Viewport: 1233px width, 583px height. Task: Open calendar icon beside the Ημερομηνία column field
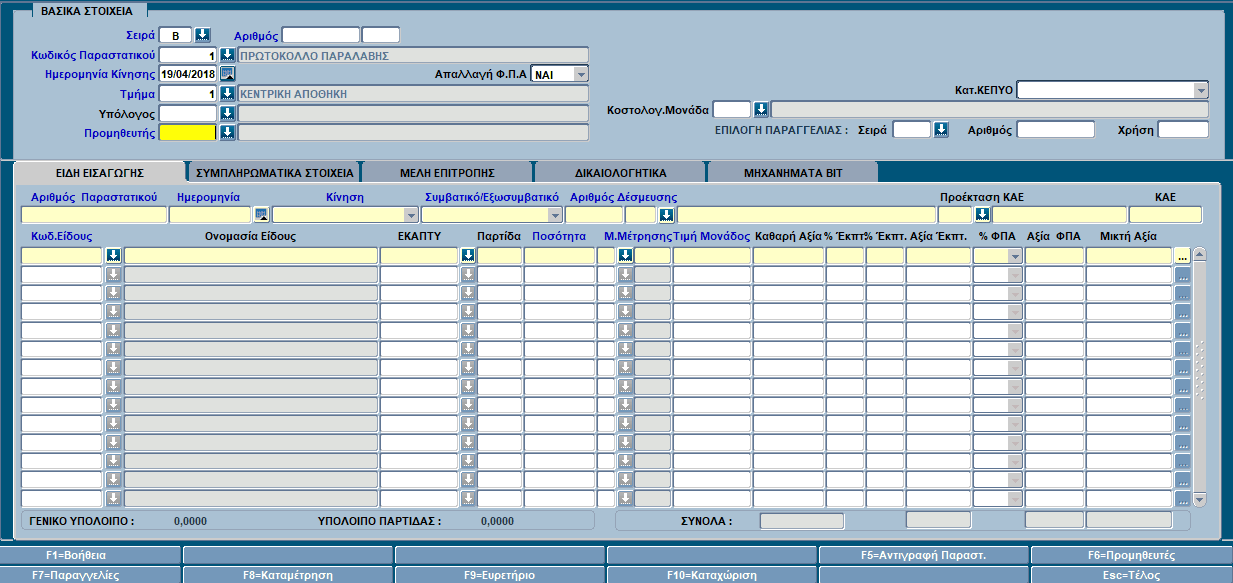coord(261,214)
